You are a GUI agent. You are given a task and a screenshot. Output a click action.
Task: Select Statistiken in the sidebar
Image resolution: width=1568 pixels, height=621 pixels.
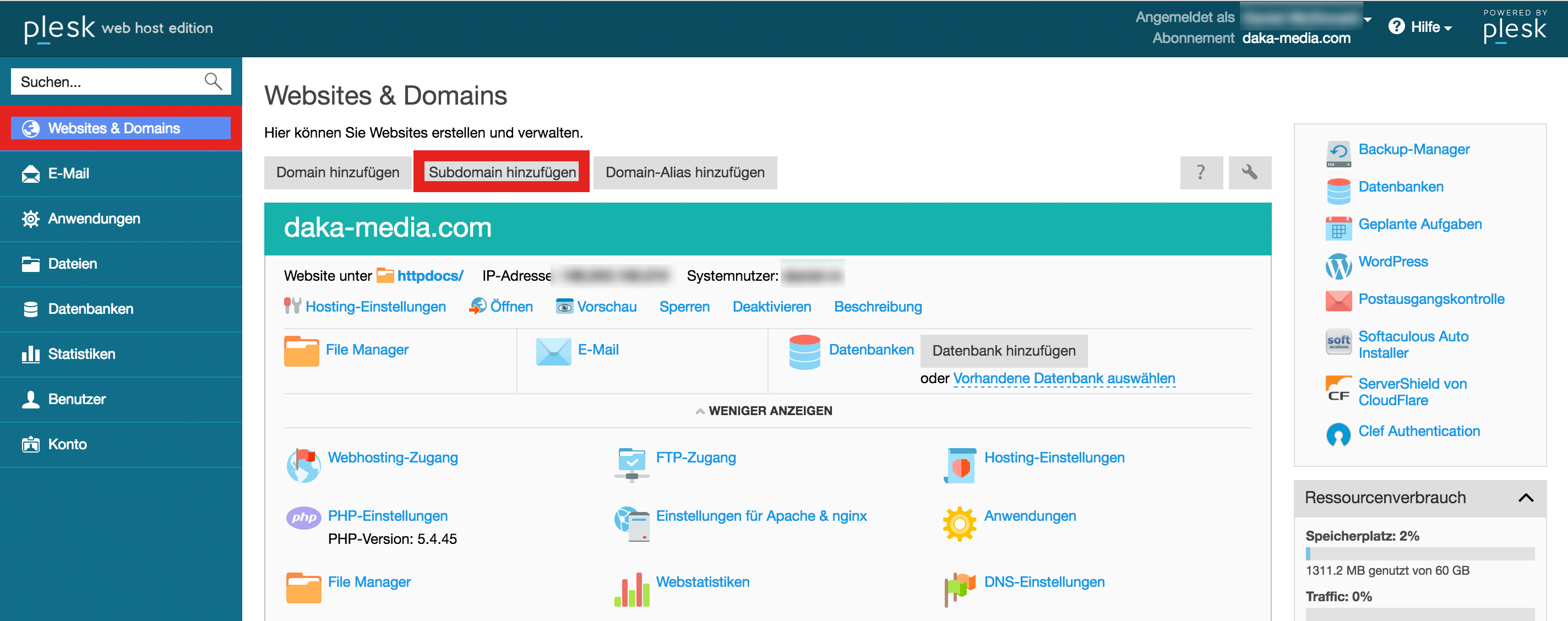pyautogui.click(x=81, y=354)
